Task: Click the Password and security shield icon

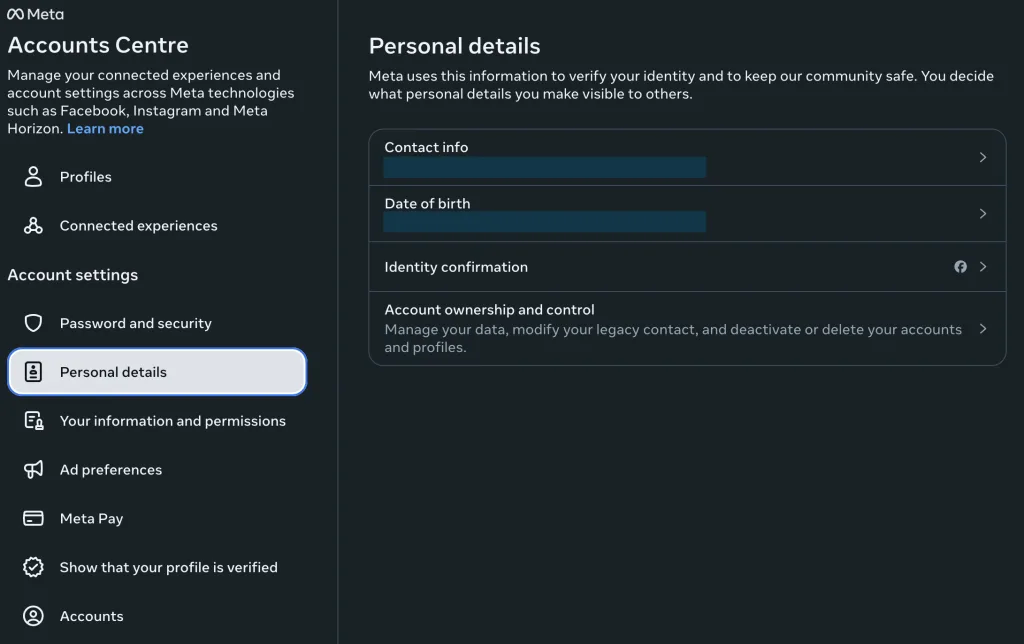Action: (34, 323)
